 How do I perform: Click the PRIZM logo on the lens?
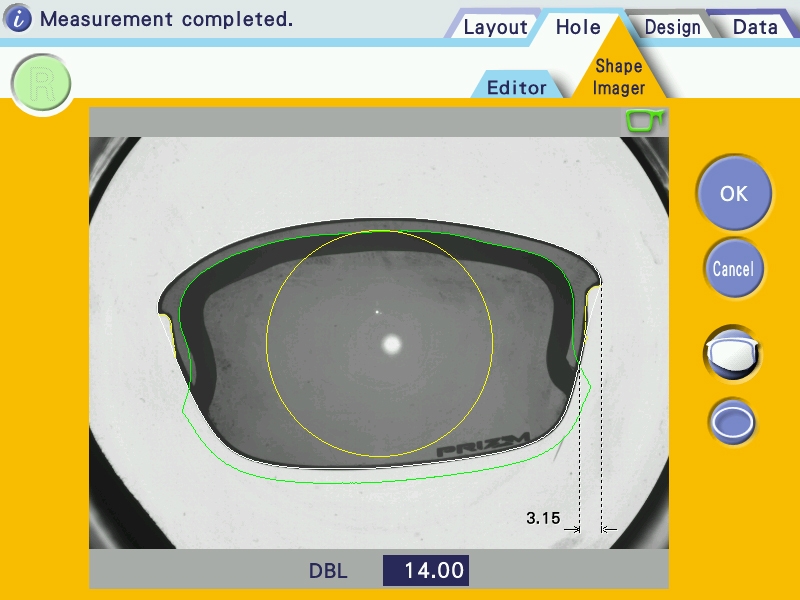point(483,446)
